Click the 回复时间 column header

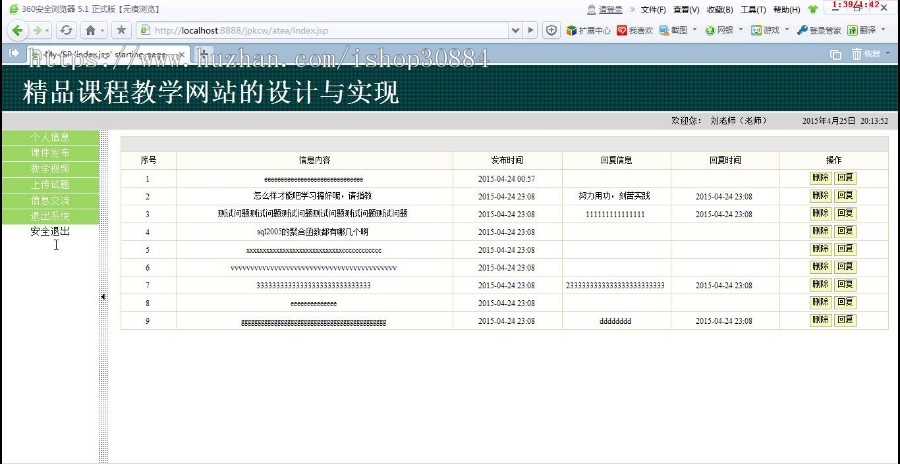(x=724, y=160)
